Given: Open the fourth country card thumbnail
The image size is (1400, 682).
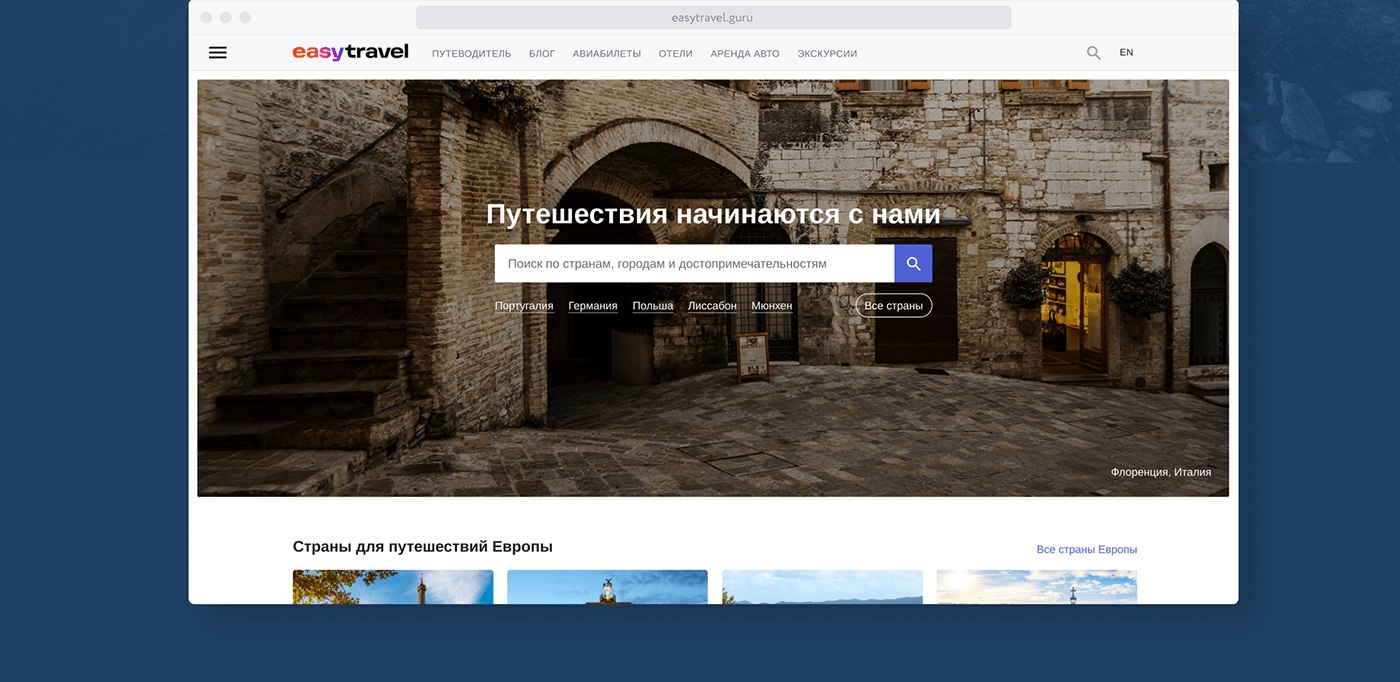Looking at the screenshot, I should [x=1037, y=587].
